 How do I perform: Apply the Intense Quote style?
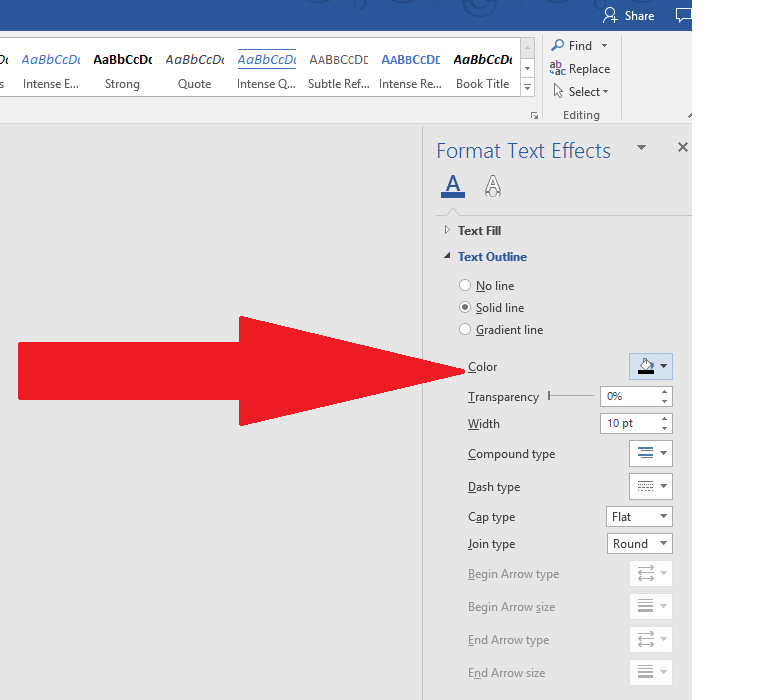[x=267, y=70]
